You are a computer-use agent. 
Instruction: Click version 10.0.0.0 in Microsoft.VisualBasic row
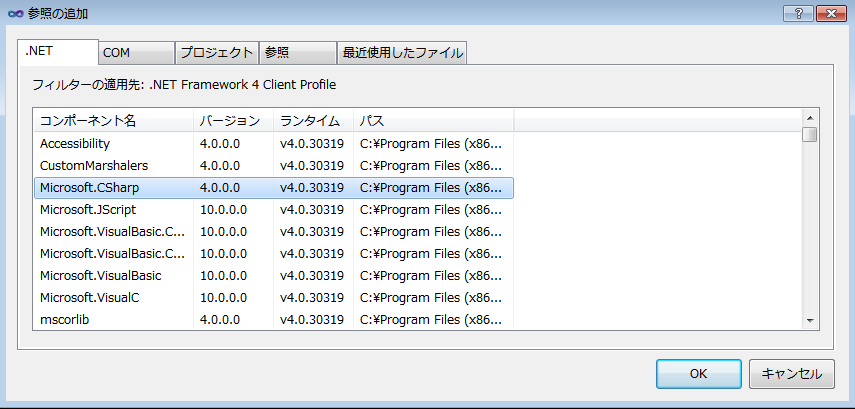224,275
